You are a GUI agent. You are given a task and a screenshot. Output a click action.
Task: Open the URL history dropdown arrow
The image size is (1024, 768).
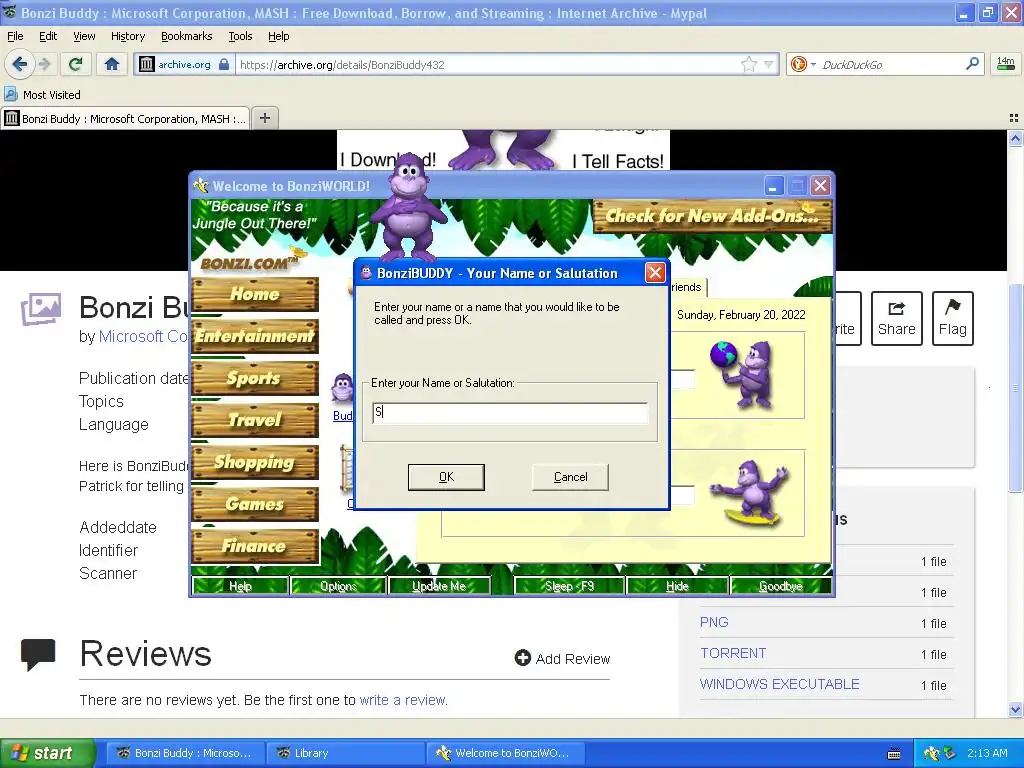(769, 64)
